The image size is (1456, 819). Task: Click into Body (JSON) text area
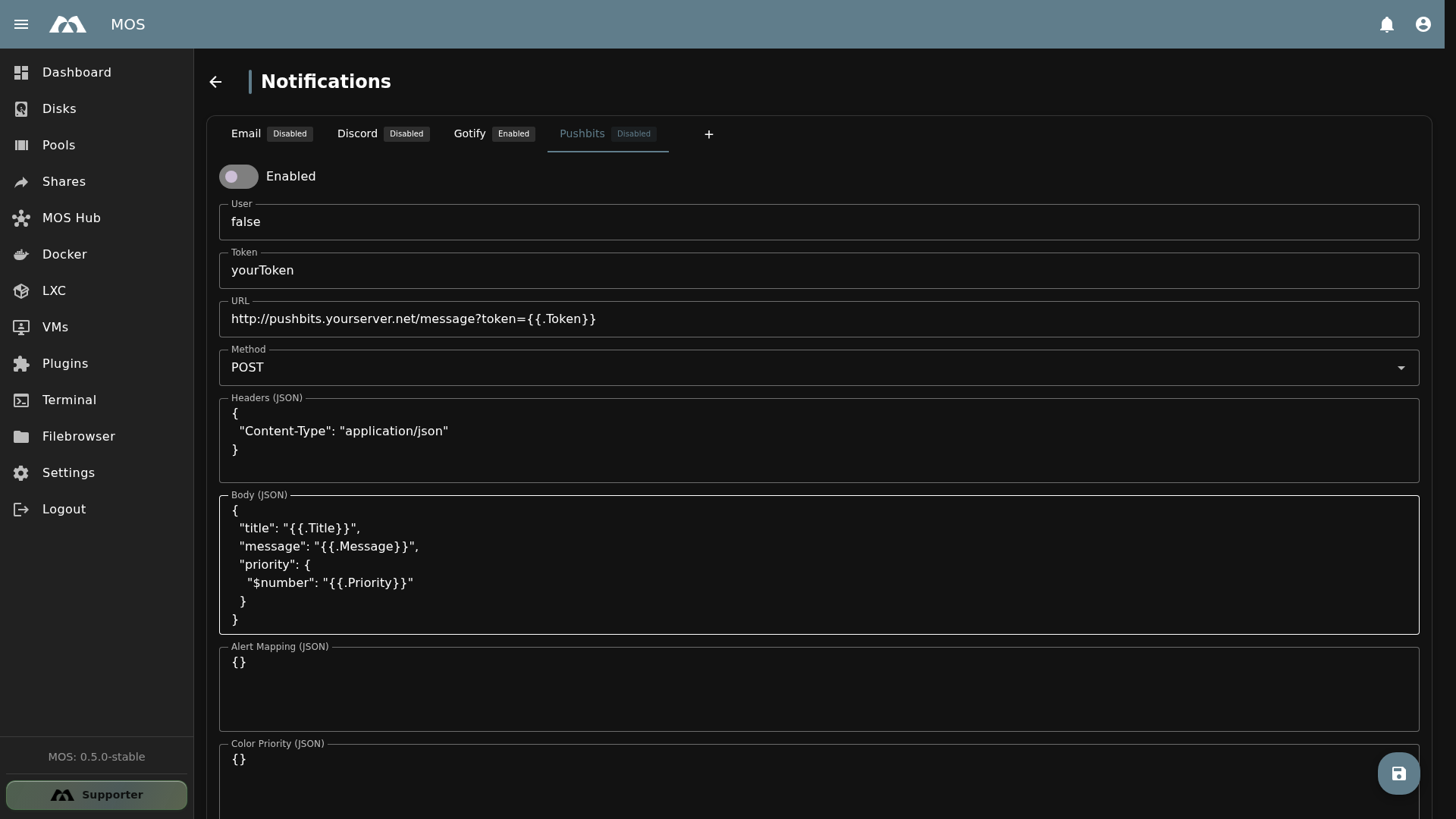[x=819, y=565]
